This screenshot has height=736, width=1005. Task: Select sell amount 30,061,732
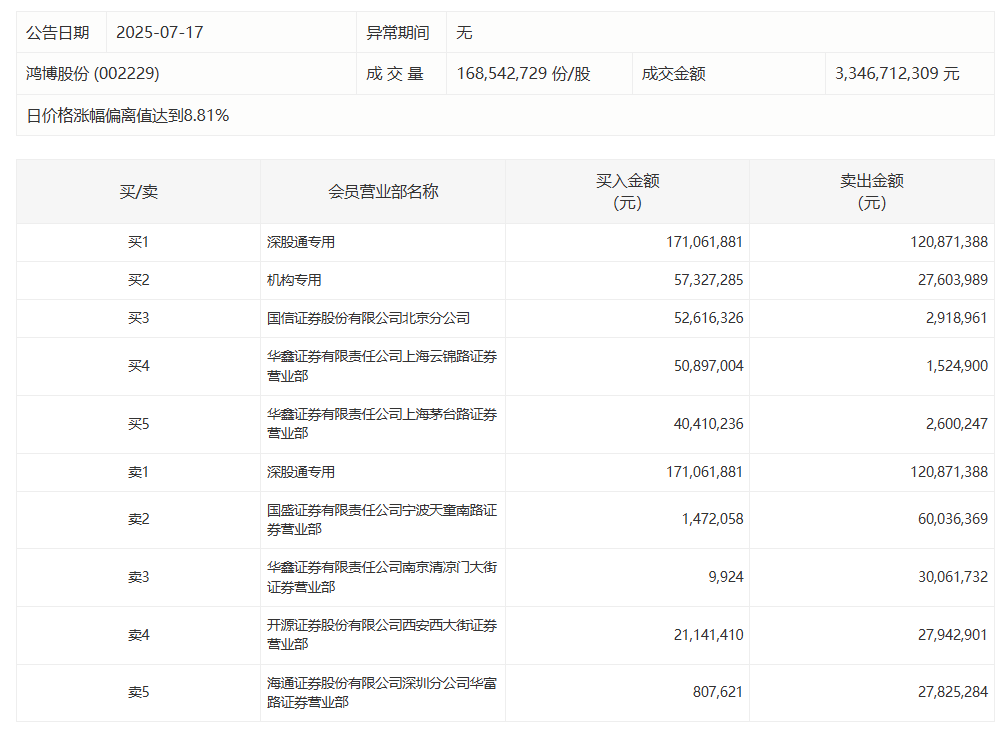[x=952, y=577]
